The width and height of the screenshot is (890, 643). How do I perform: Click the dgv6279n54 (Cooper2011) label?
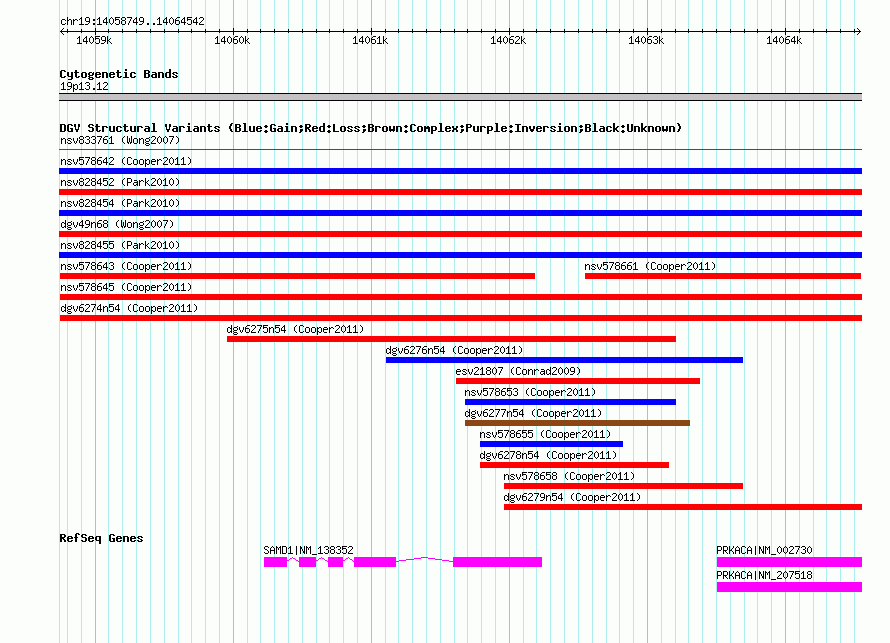coord(572,497)
